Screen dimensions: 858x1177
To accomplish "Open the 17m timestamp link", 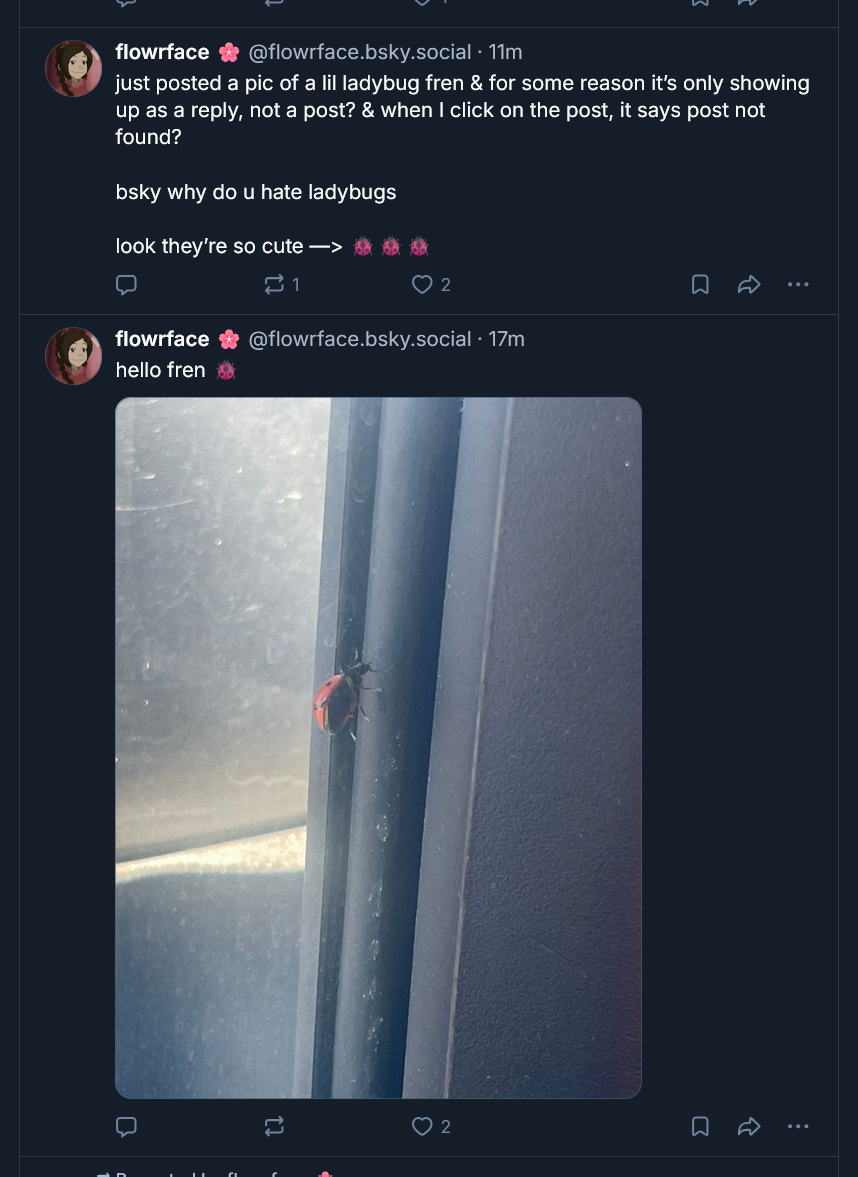I will [506, 339].
